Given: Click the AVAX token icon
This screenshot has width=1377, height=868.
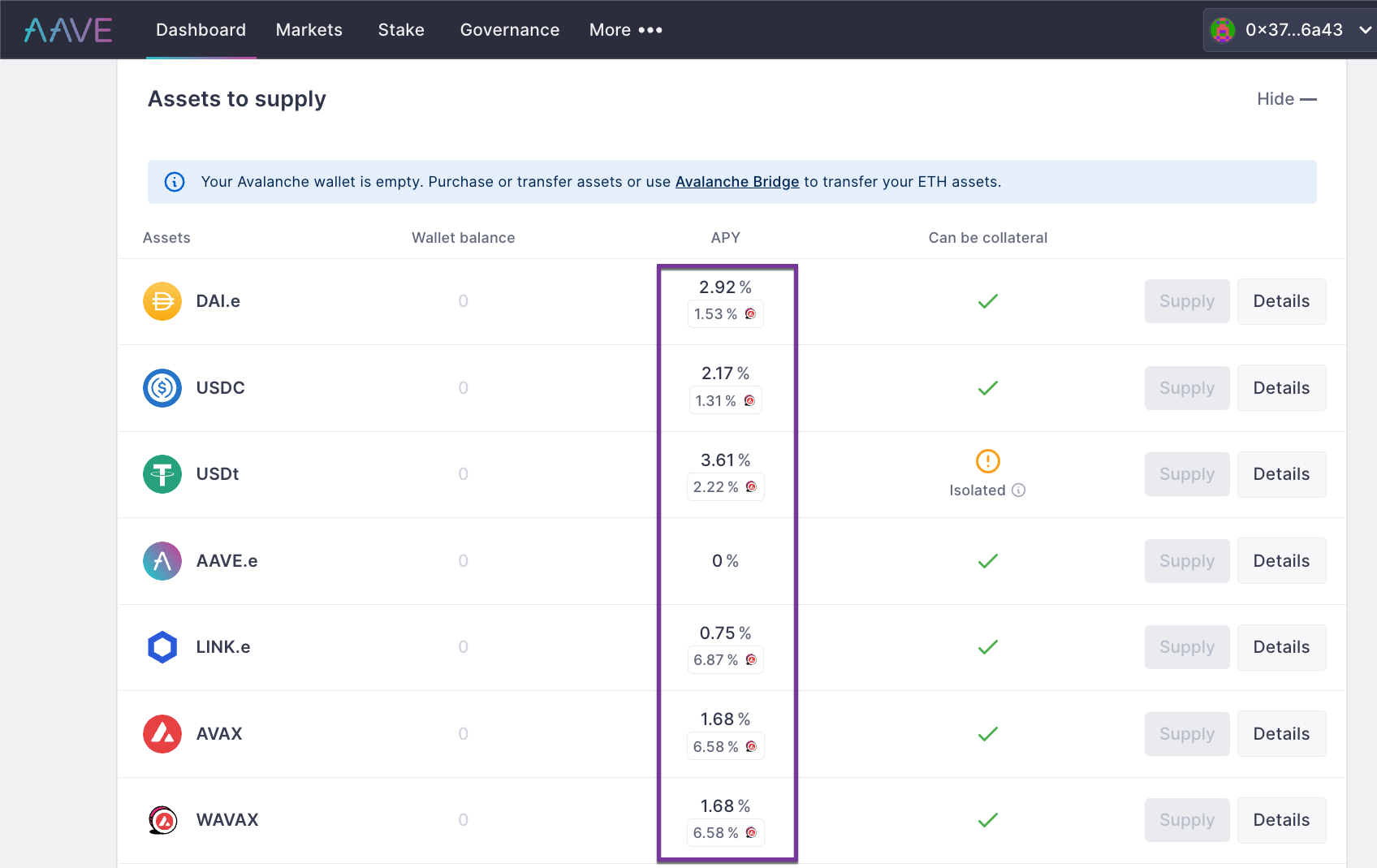Looking at the screenshot, I should (x=162, y=733).
